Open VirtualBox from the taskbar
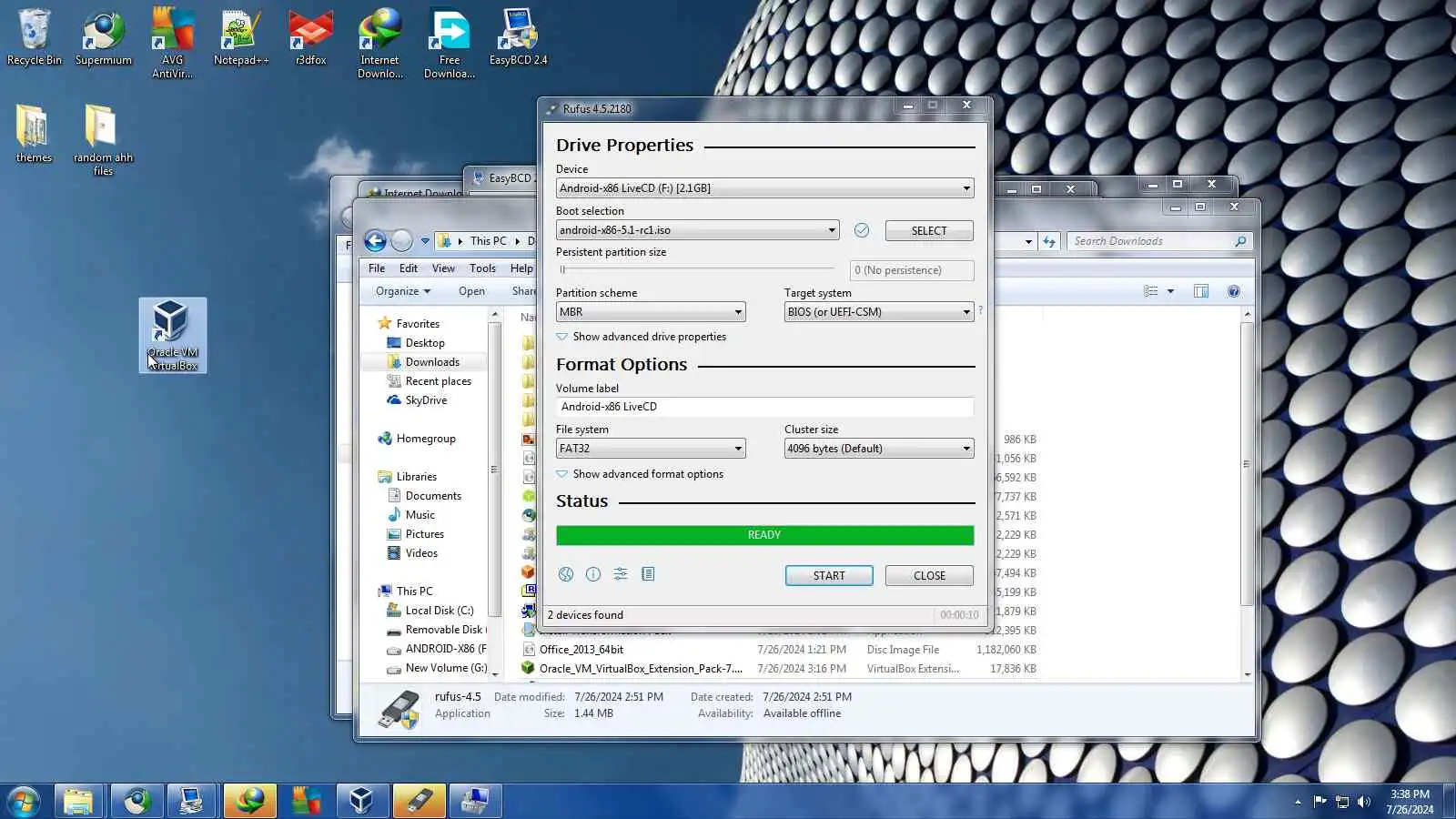Image resolution: width=1456 pixels, height=819 pixels. pyautogui.click(x=362, y=801)
